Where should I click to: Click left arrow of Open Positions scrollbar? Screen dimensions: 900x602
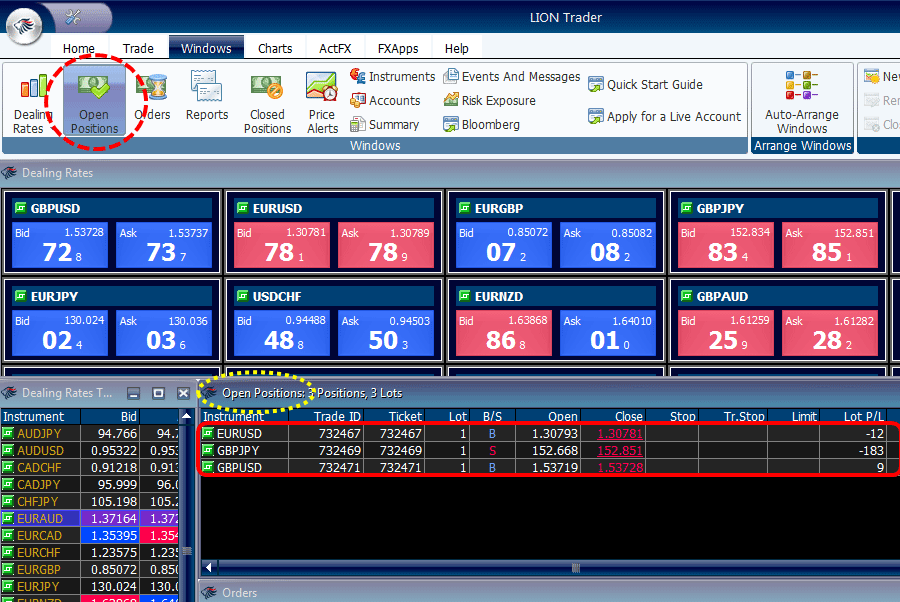tap(209, 568)
